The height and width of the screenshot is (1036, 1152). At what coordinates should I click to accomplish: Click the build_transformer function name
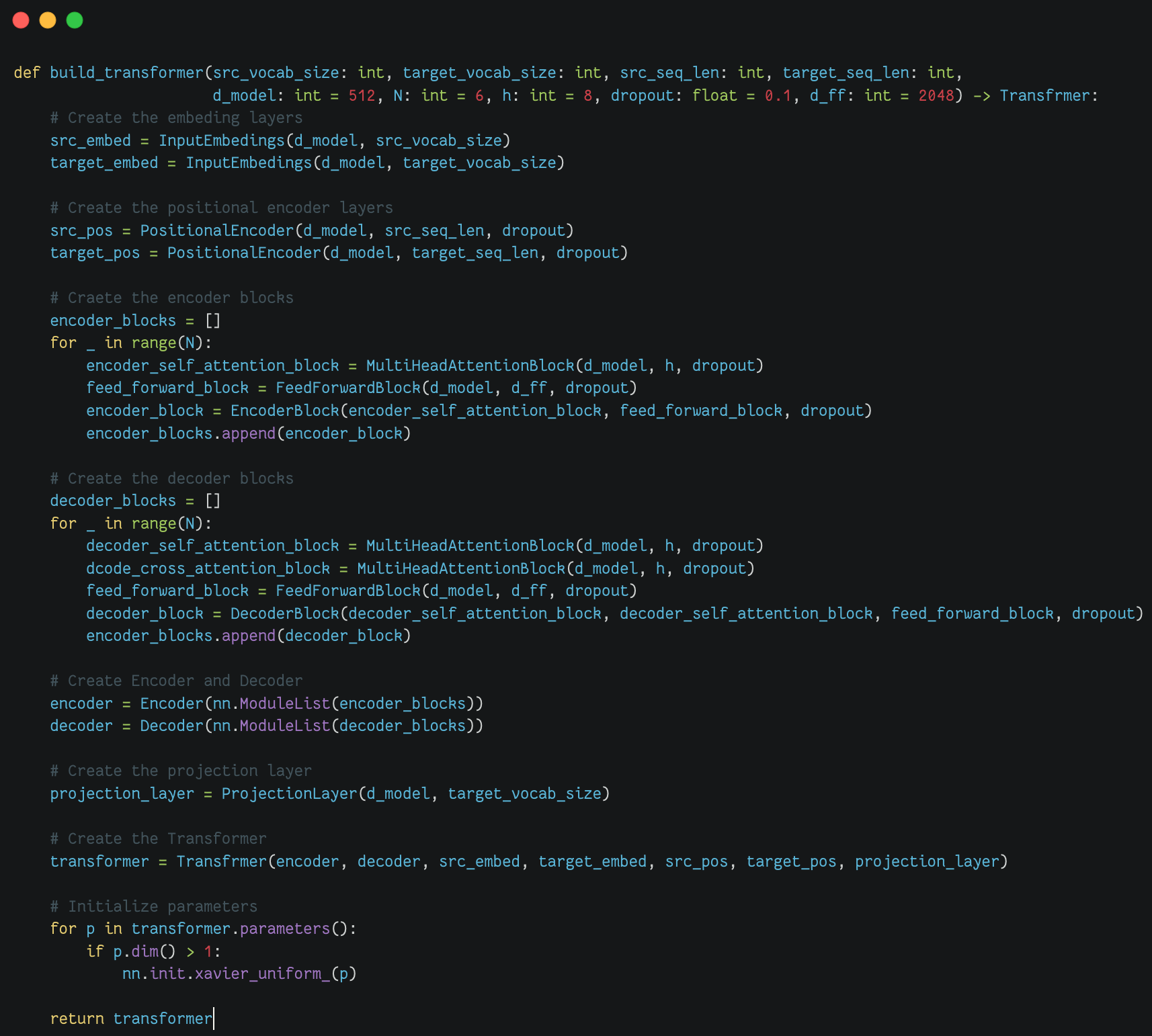pyautogui.click(x=126, y=73)
